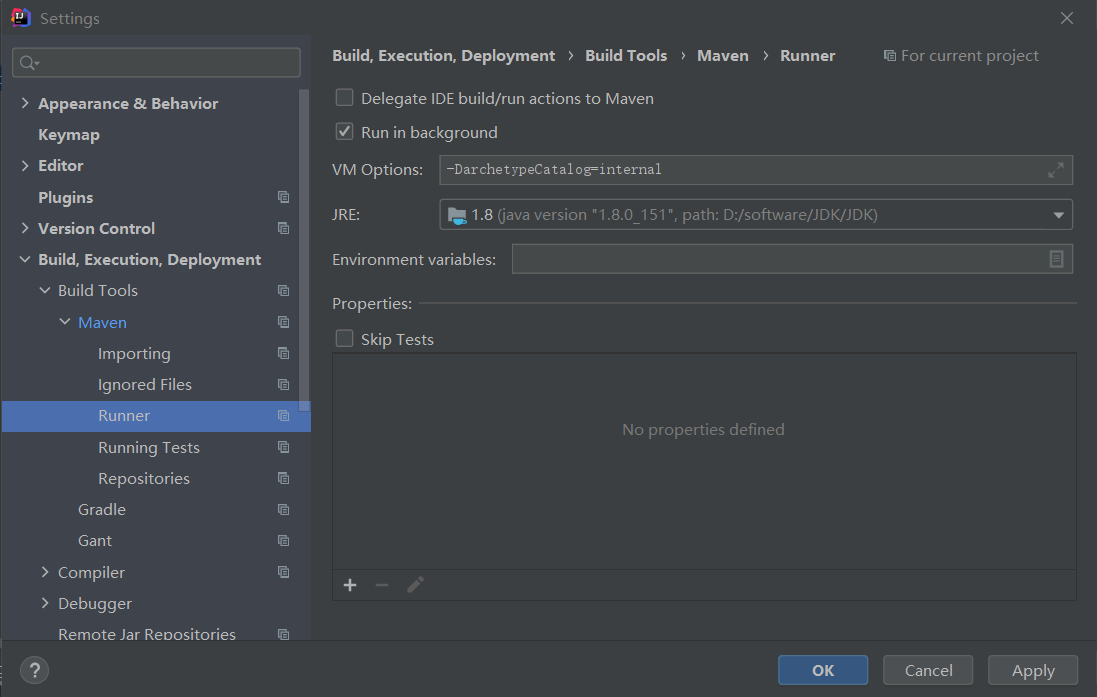Click Build, Execution, Deployment breadcrumb
This screenshot has width=1097, height=697.
(444, 56)
